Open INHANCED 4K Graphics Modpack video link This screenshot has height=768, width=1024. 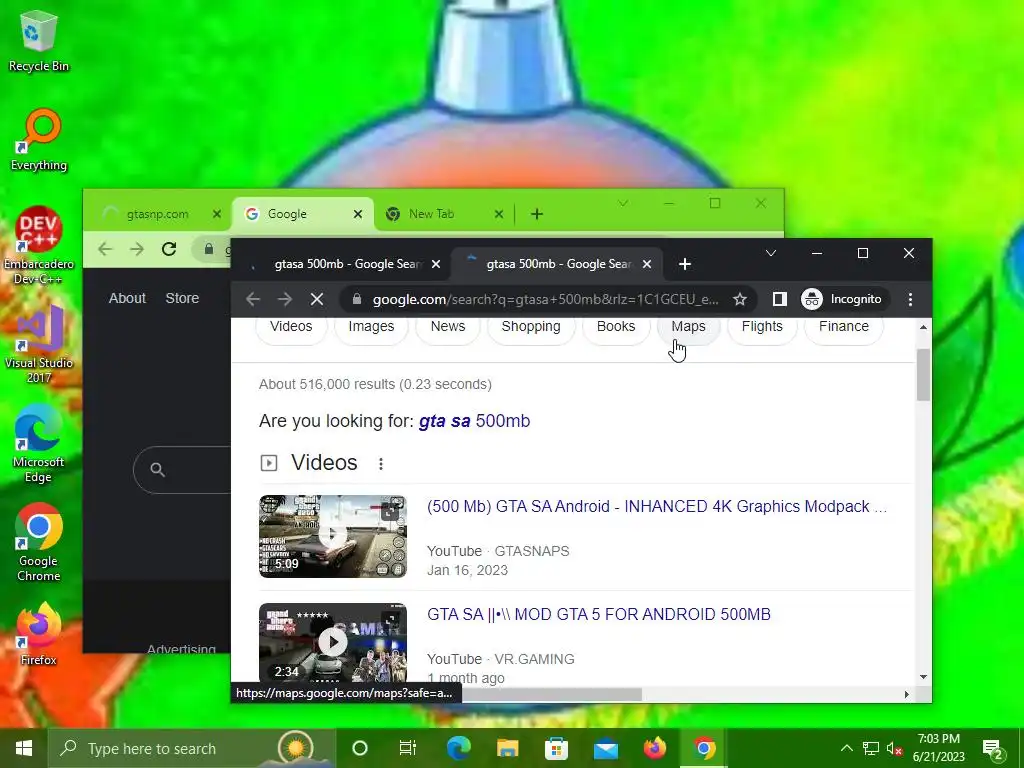pos(657,507)
